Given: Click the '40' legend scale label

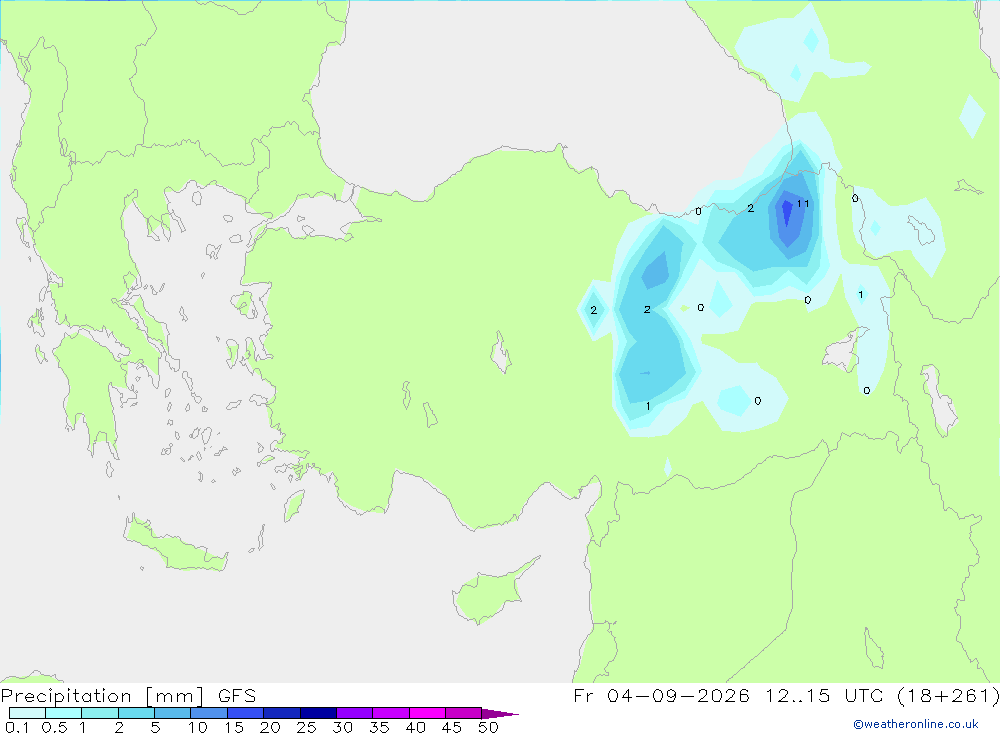Looking at the screenshot, I should click(x=416, y=727).
